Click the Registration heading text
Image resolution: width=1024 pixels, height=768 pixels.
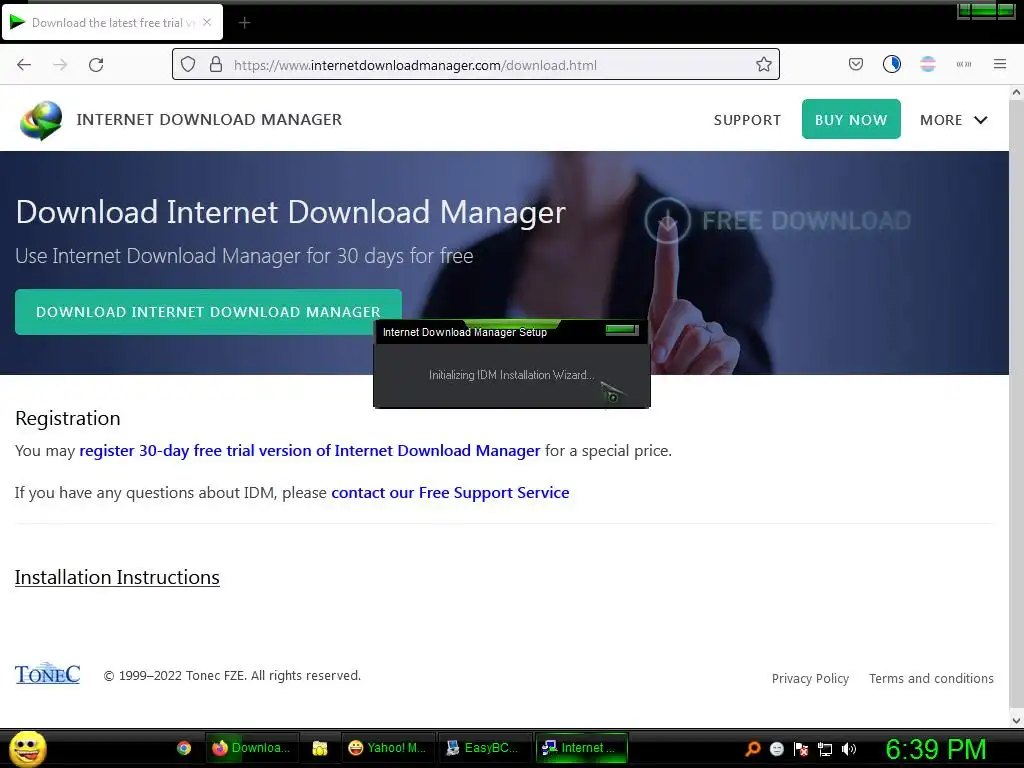[68, 418]
